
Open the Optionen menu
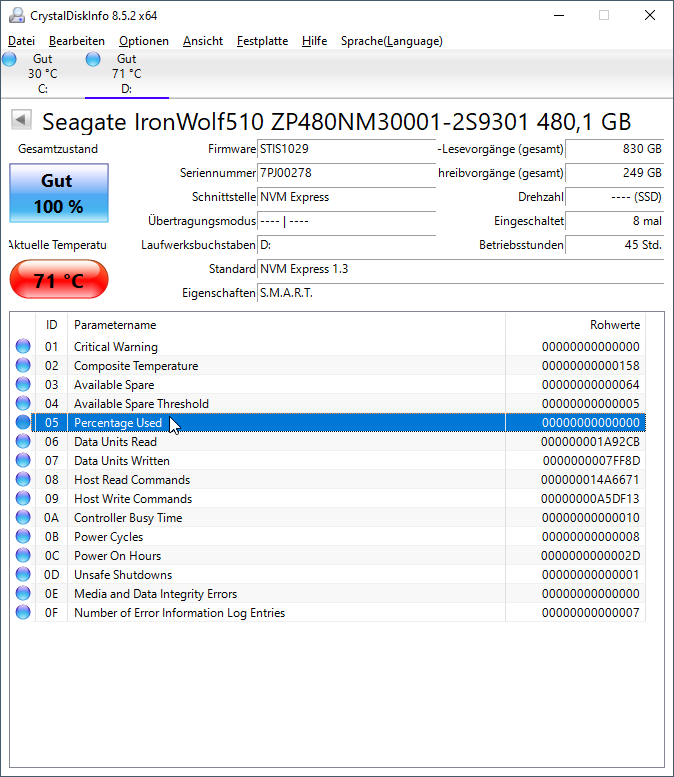[x=144, y=41]
